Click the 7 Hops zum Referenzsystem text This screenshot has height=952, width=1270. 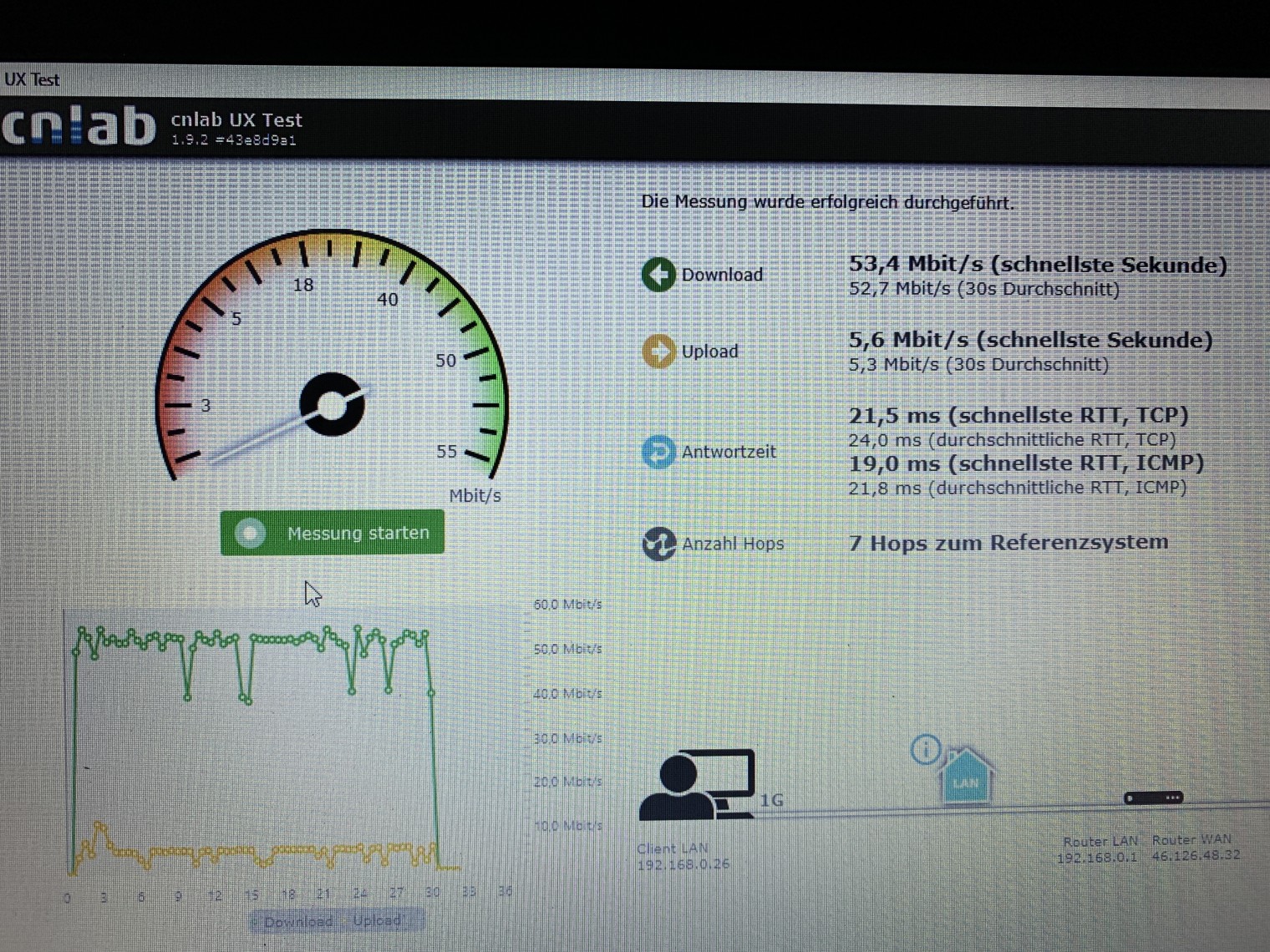pyautogui.click(x=1008, y=543)
